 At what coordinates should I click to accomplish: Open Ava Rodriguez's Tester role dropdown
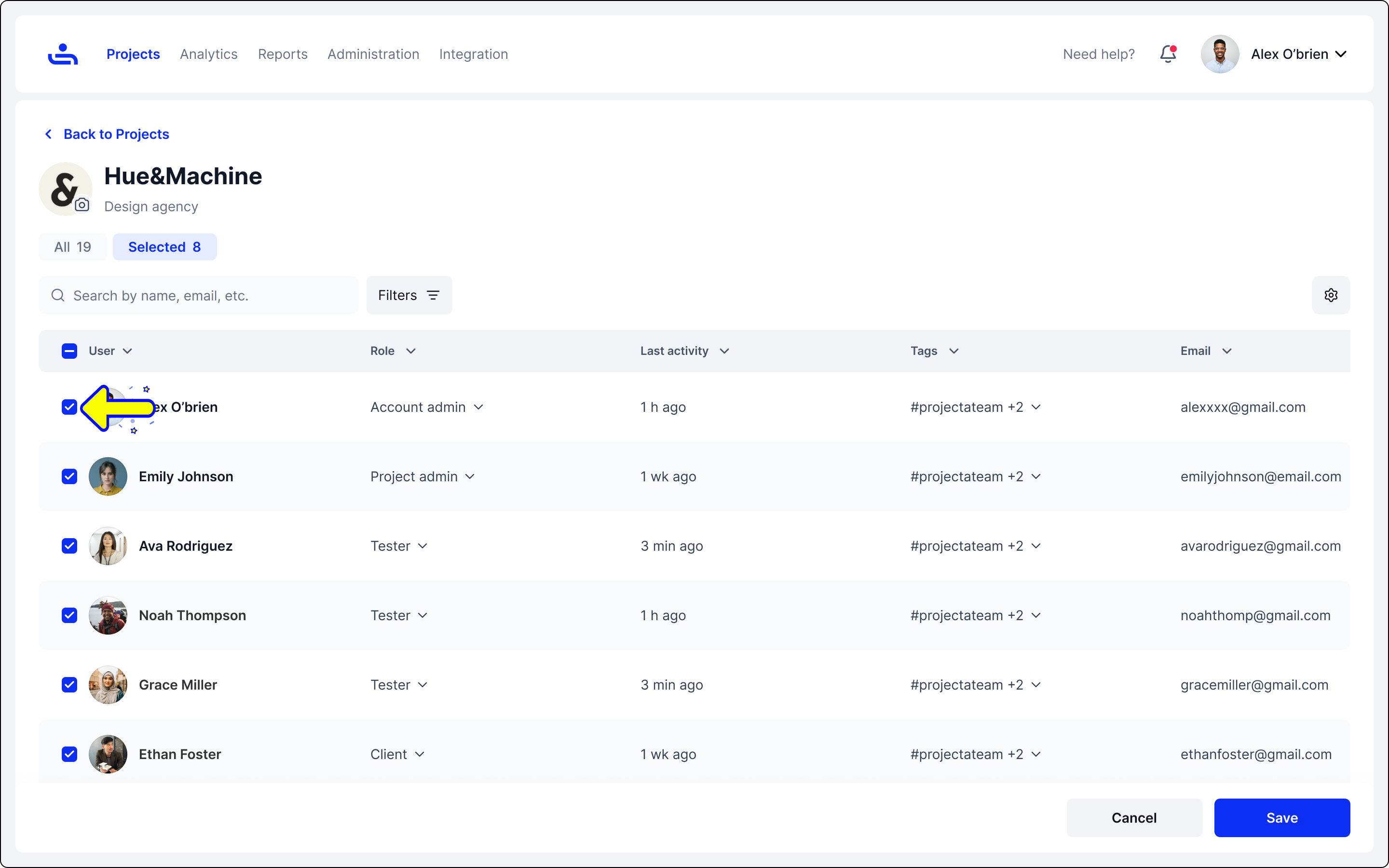pos(399,546)
